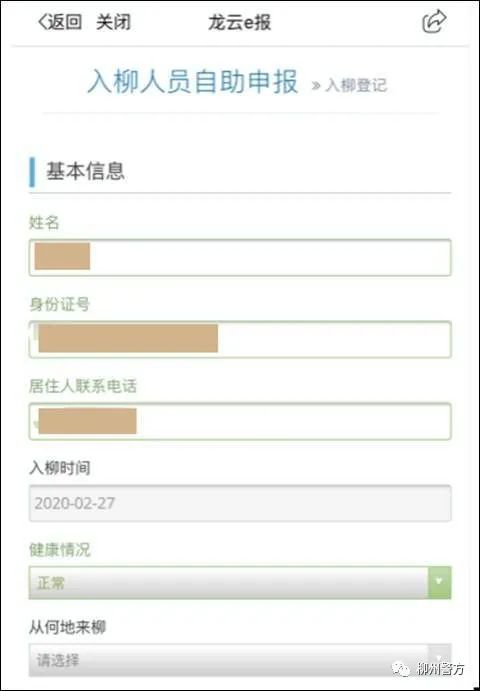Close the page with 关闭

coord(113,22)
